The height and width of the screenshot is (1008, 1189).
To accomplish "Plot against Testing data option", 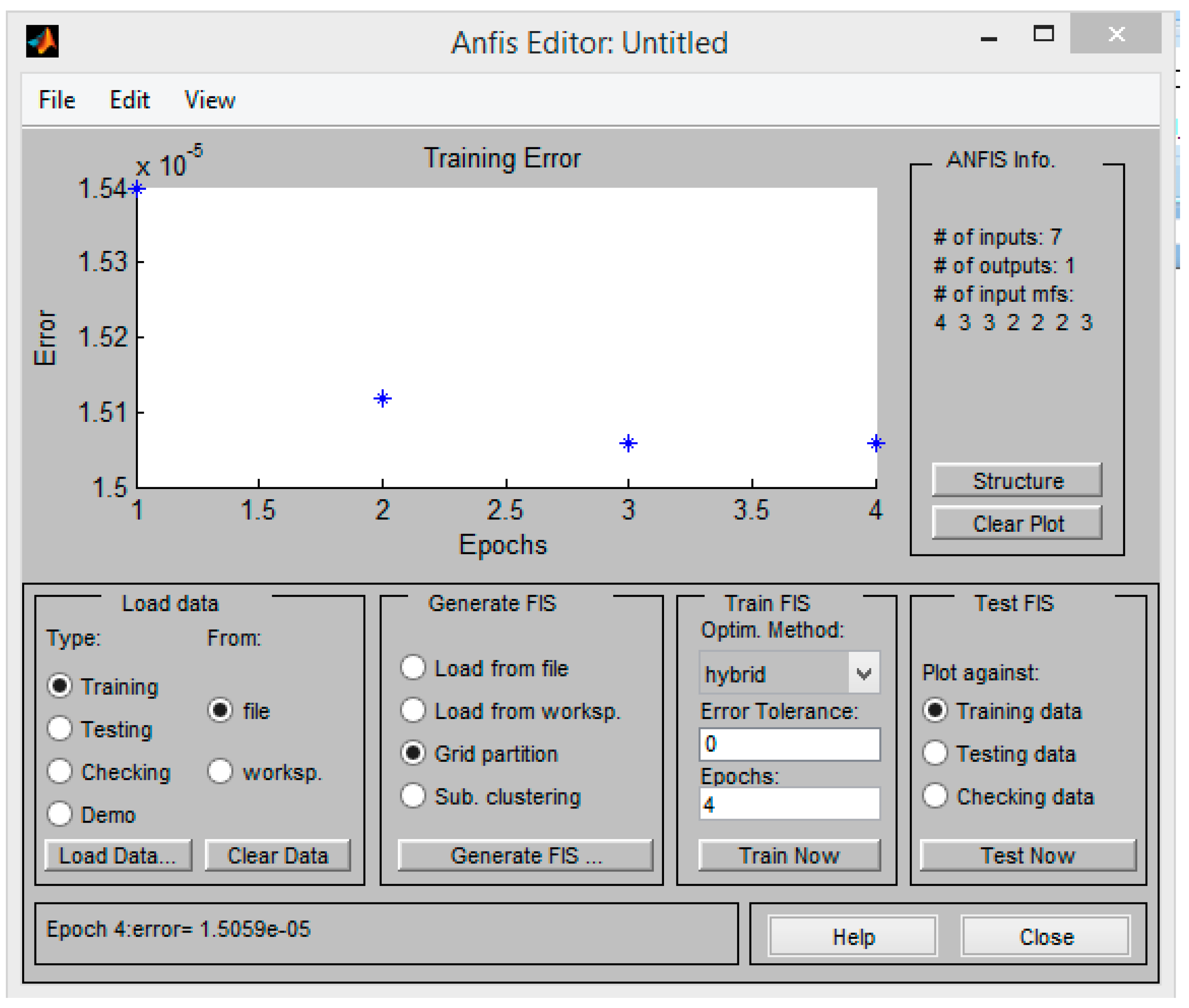I will [x=935, y=753].
